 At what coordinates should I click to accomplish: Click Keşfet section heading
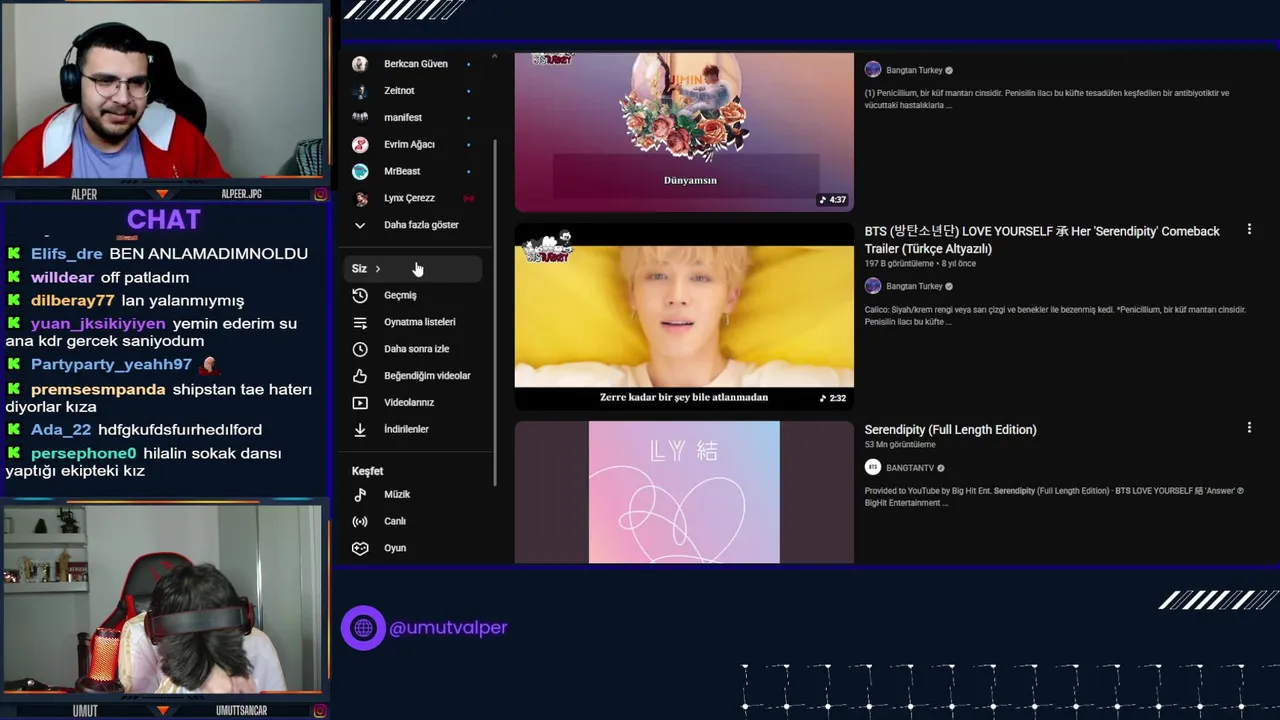tap(367, 471)
